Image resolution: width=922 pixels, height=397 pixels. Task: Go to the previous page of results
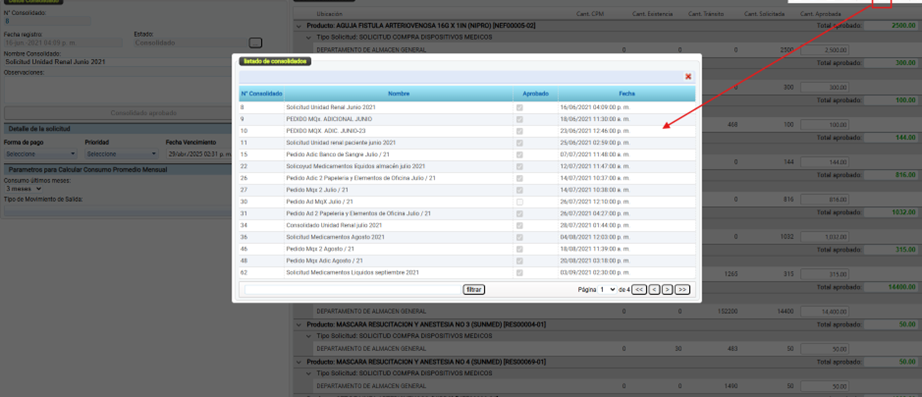tap(654, 289)
